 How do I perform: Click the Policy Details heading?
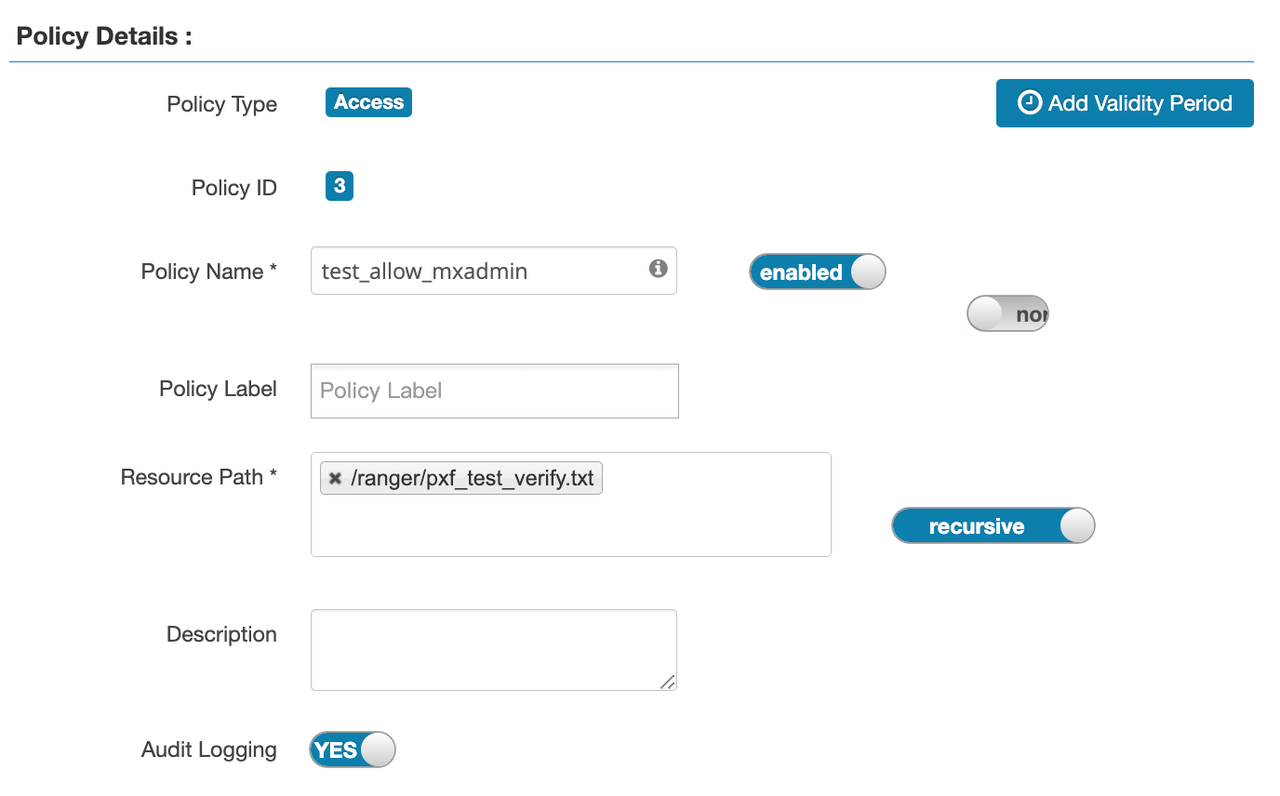pos(104,37)
